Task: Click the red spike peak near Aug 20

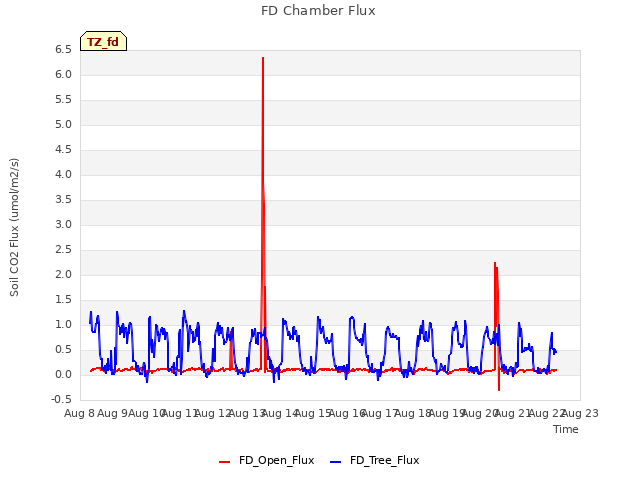Action: coord(495,263)
